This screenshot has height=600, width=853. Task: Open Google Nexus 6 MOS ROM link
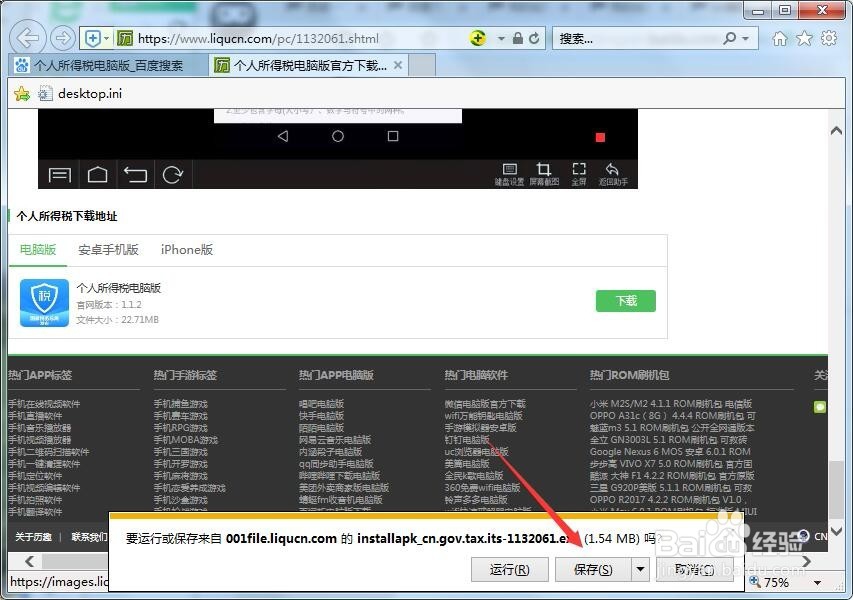coord(670,451)
